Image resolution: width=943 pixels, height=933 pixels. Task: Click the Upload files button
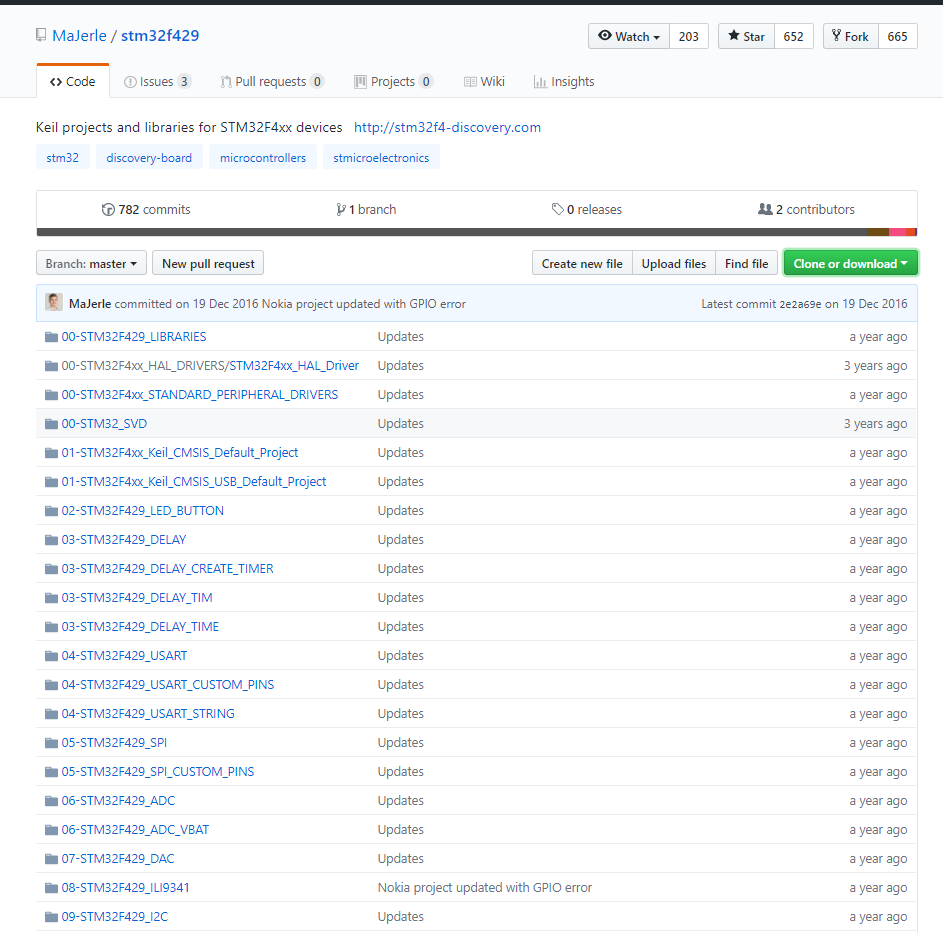point(674,263)
